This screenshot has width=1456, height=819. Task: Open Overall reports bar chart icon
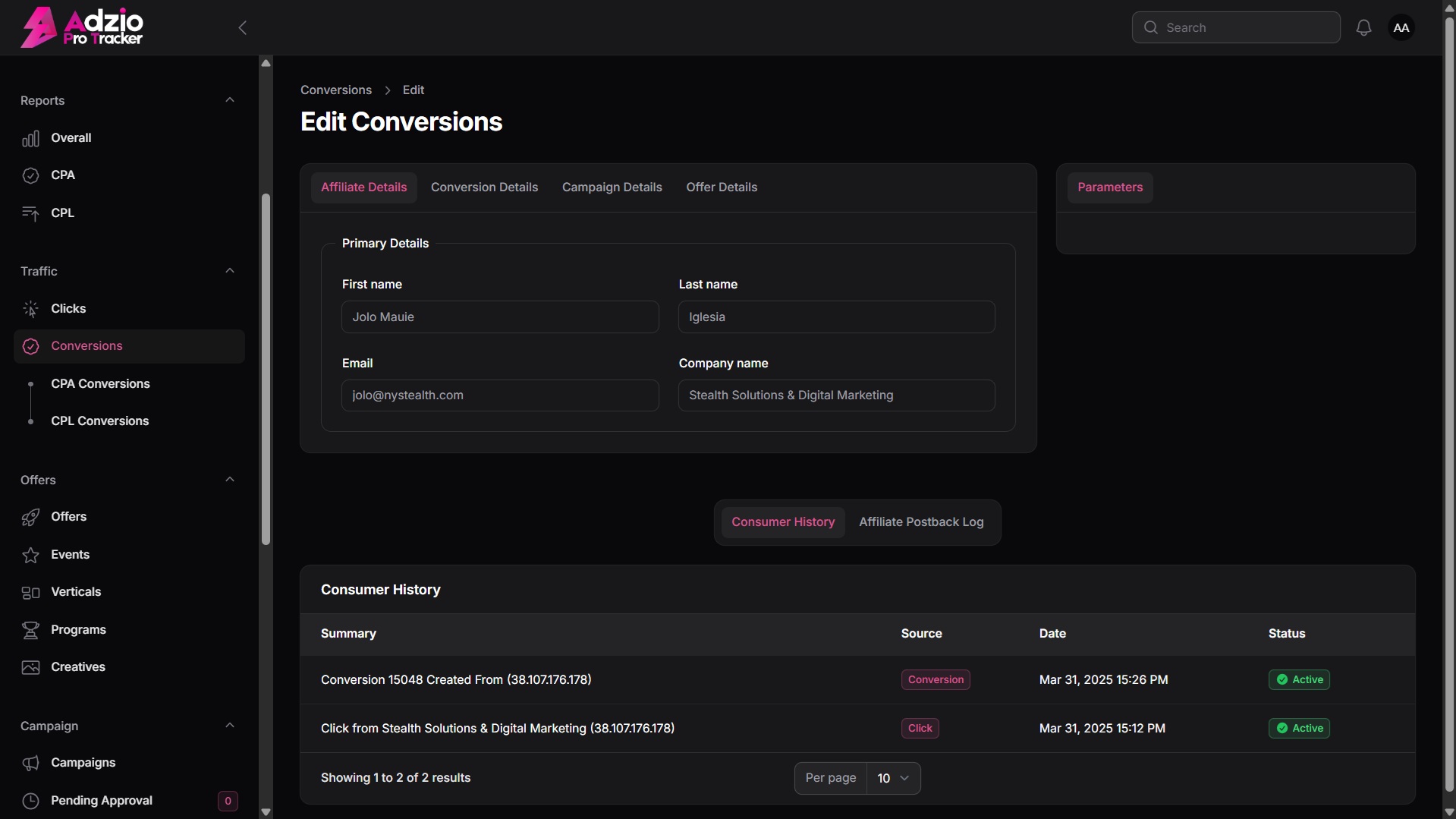[30, 139]
